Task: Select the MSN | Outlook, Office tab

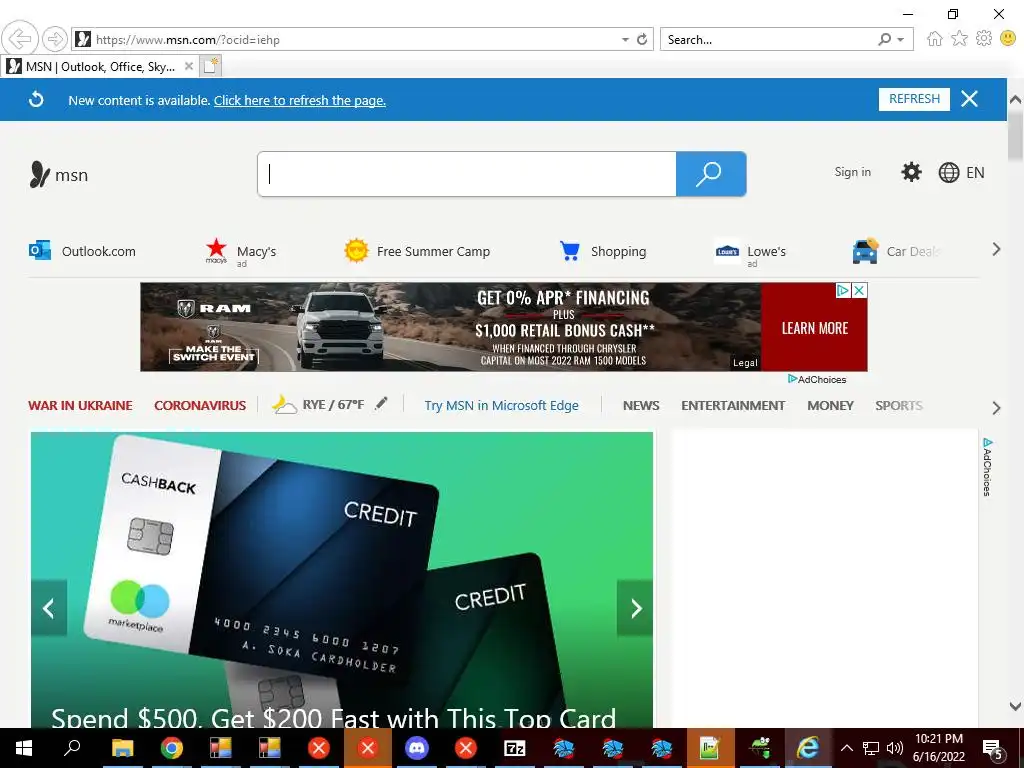Action: pyautogui.click(x=100, y=67)
